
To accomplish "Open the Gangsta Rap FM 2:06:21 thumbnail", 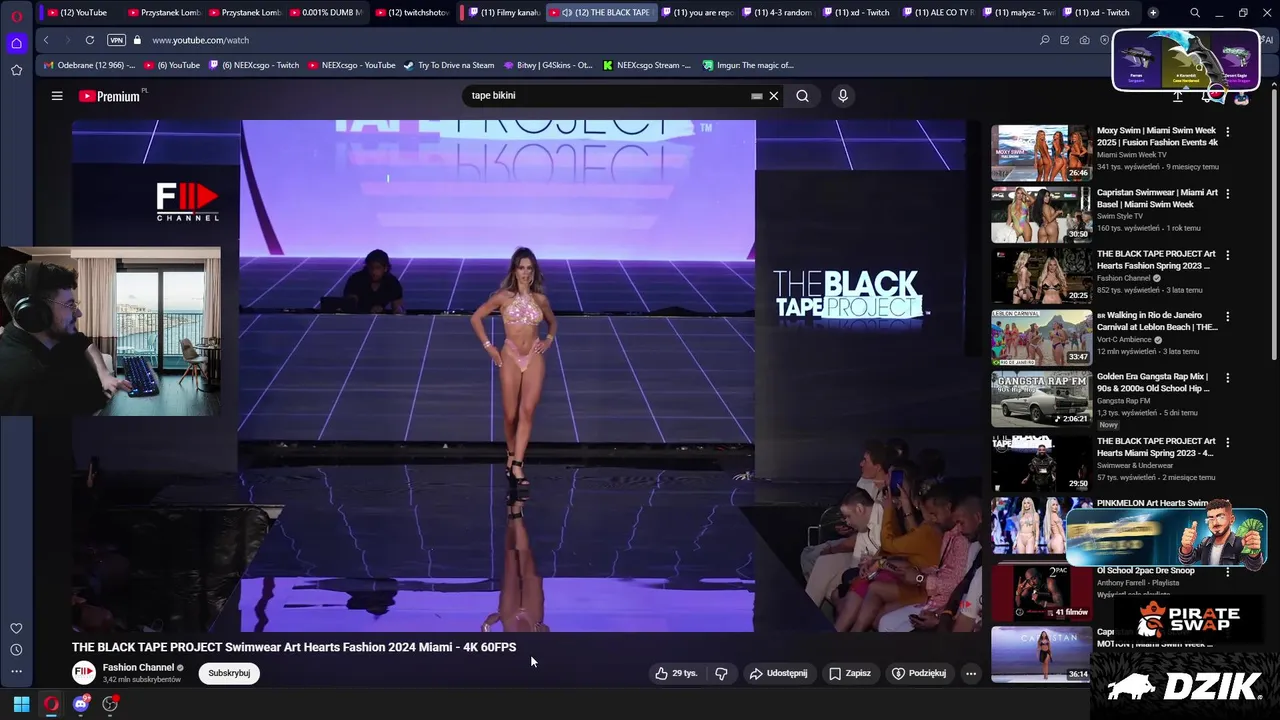I will coord(1041,399).
